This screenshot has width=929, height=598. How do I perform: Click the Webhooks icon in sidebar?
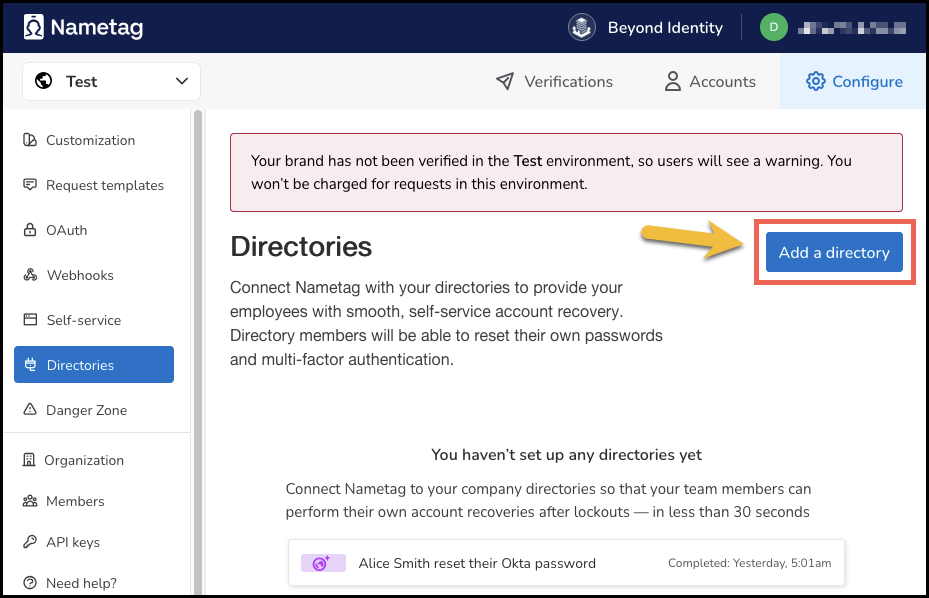[x=29, y=275]
